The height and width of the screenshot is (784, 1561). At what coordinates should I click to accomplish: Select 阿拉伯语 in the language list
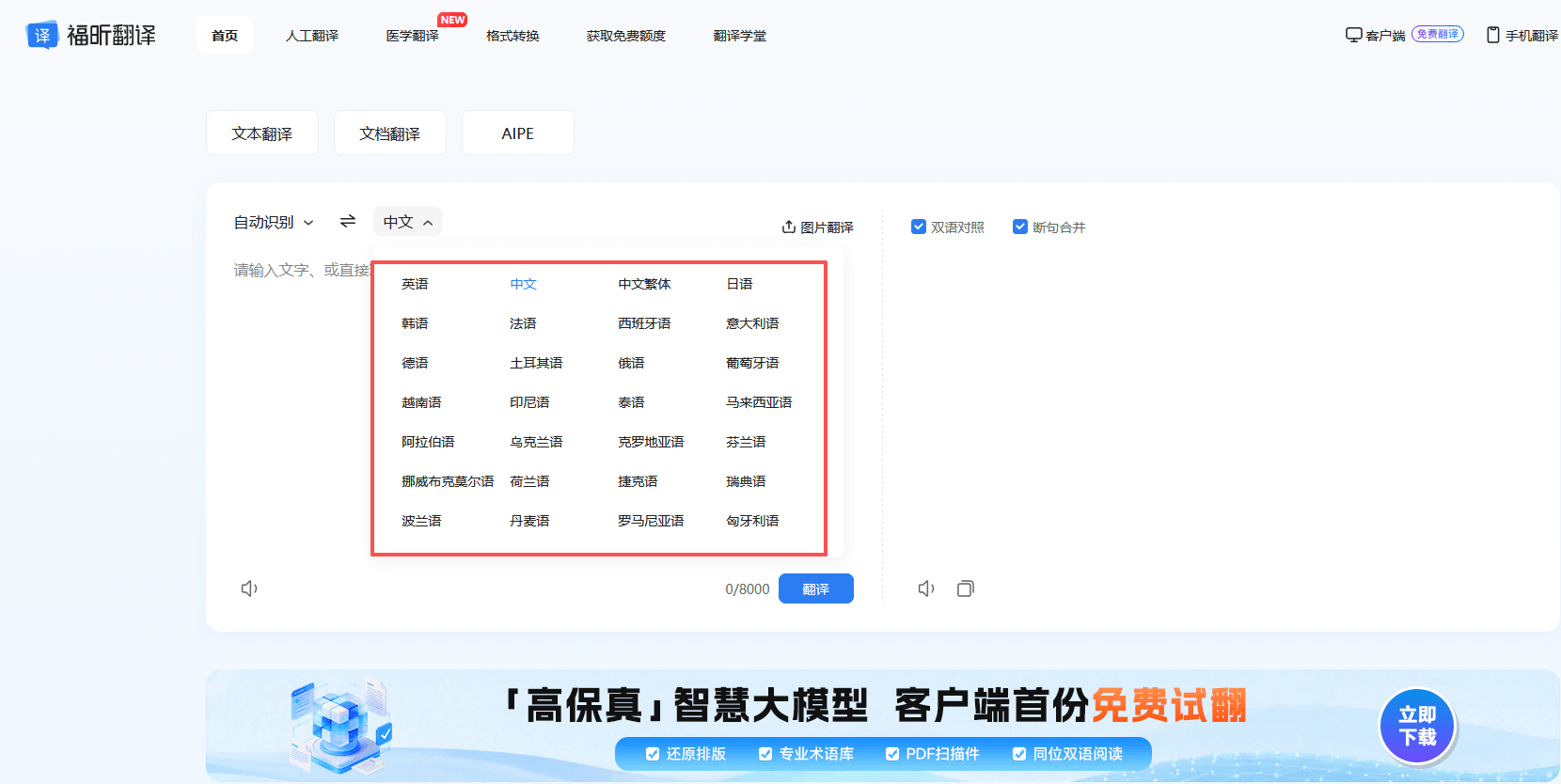point(428,442)
